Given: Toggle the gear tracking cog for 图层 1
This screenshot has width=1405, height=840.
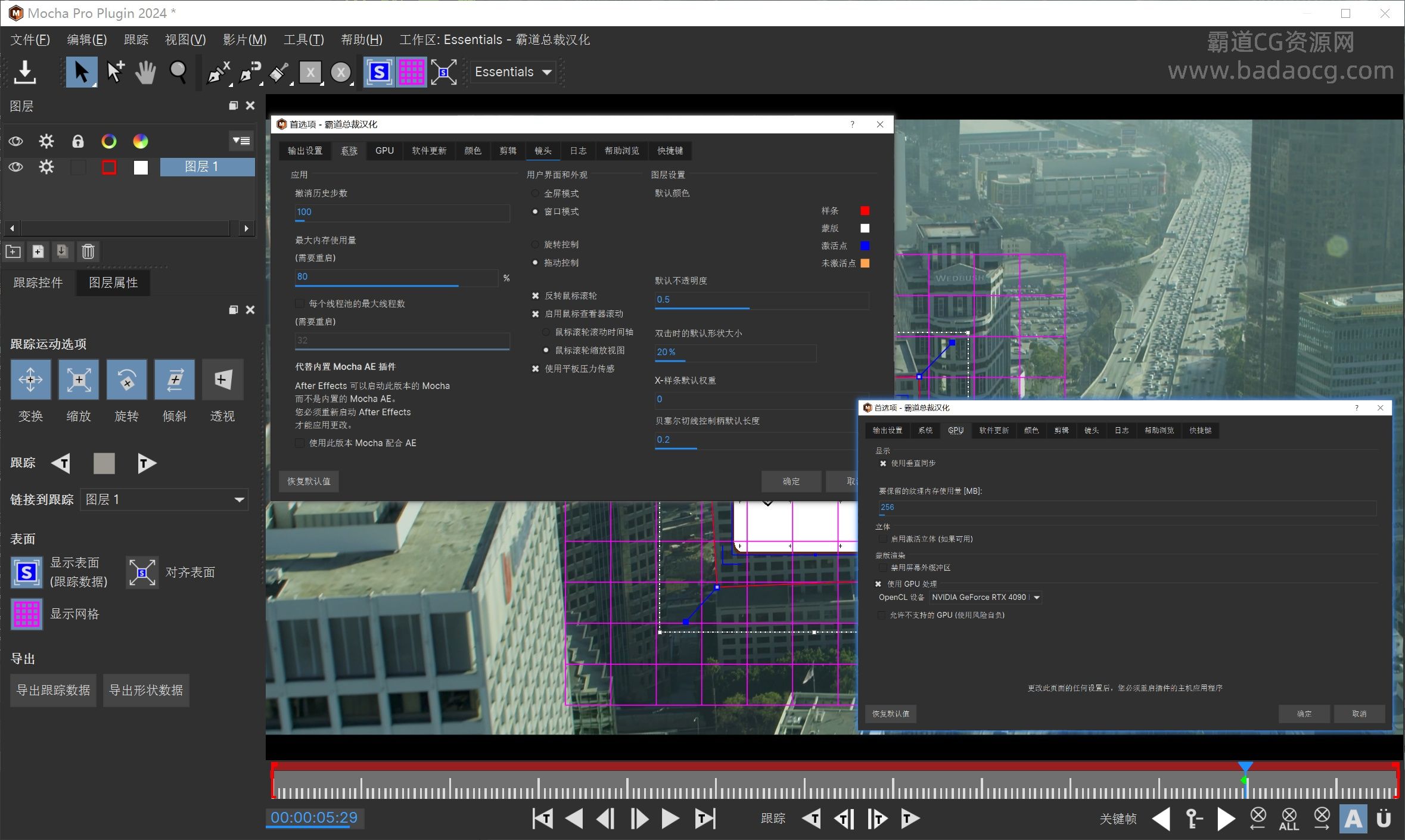Looking at the screenshot, I should pos(46,167).
